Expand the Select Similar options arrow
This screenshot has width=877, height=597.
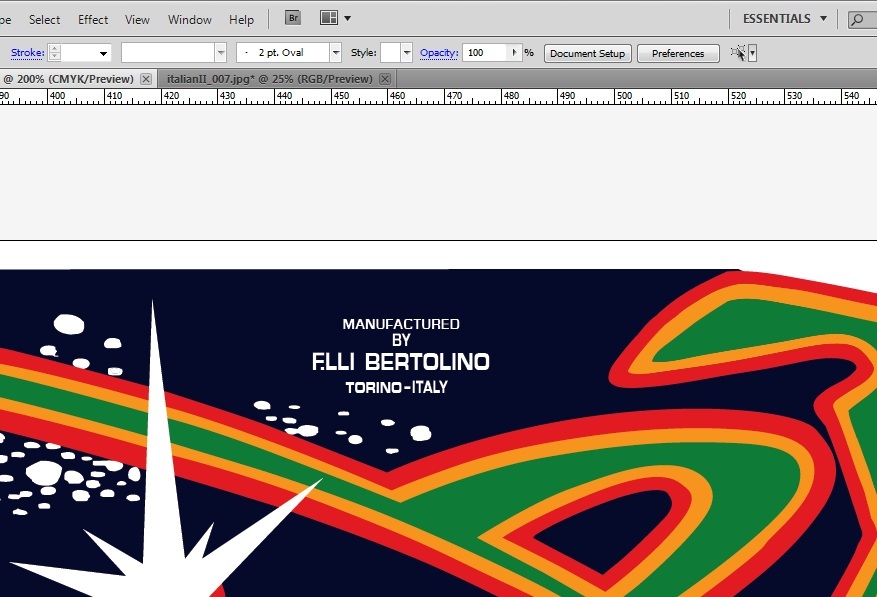[752, 53]
